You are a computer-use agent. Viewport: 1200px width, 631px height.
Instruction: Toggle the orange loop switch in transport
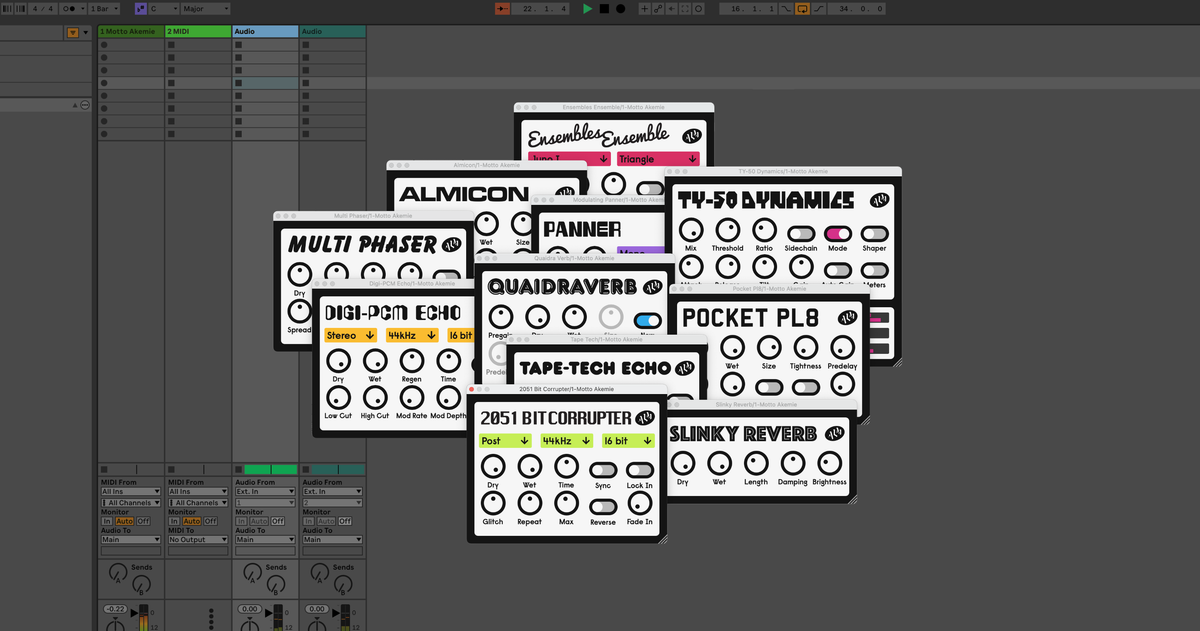click(803, 8)
